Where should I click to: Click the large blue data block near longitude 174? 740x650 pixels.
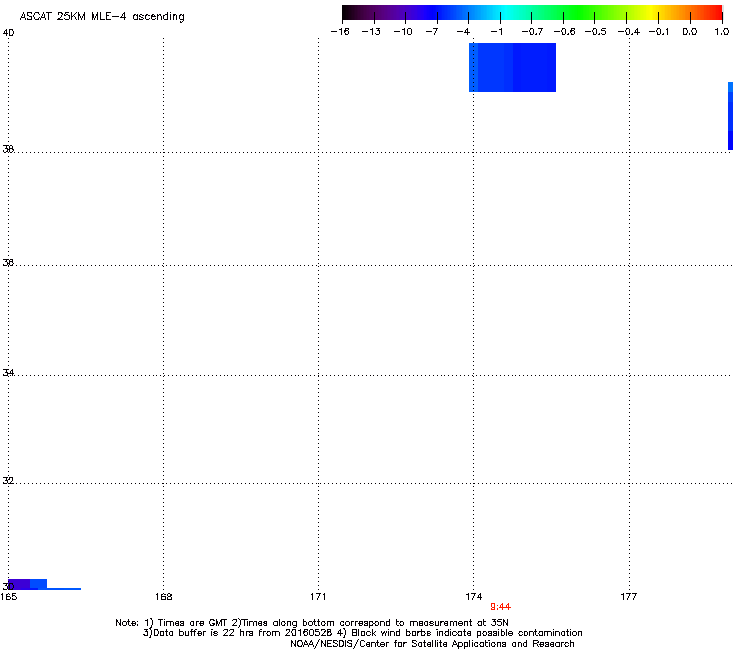point(512,68)
